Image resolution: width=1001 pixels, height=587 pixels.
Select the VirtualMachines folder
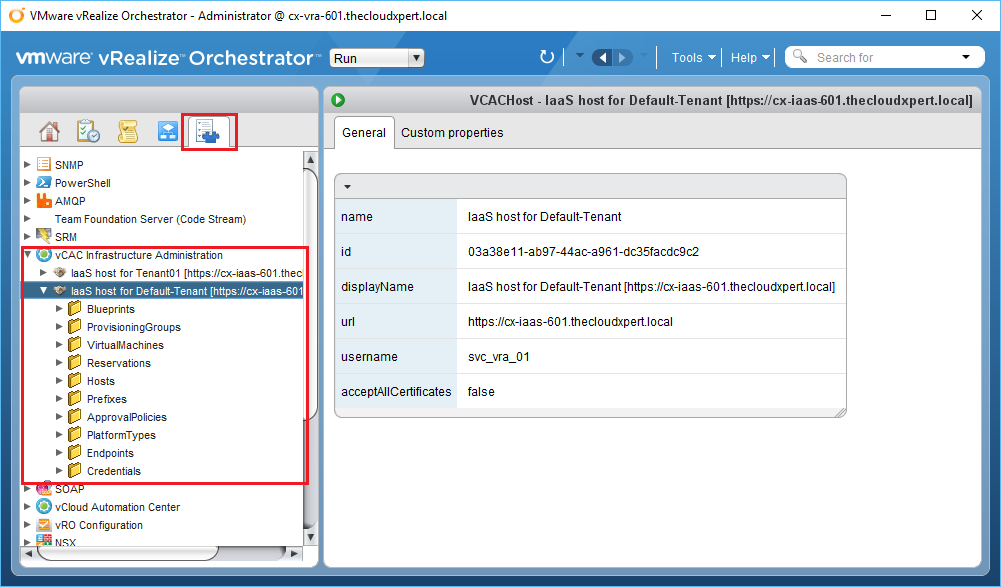[125, 345]
